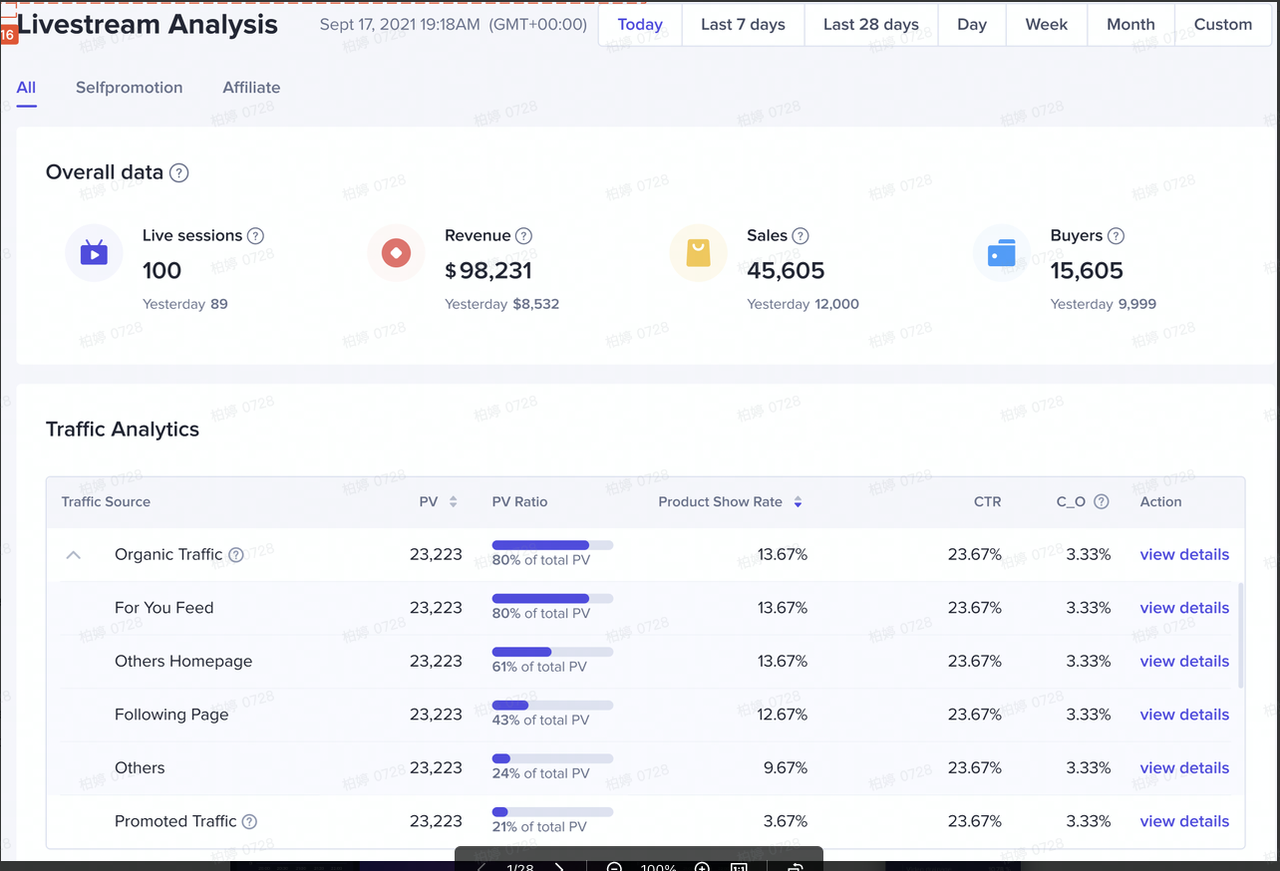Viewport: 1280px width, 871px height.
Task: Open help icon next to Overall data
Action: pos(179,173)
